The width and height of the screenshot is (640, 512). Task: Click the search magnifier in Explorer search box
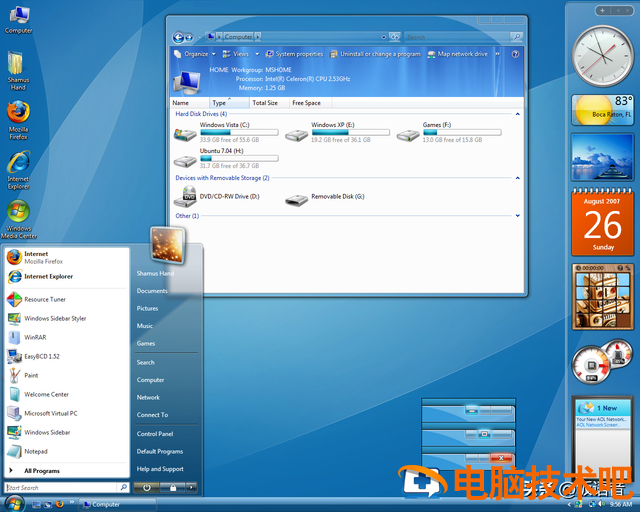click(x=517, y=37)
